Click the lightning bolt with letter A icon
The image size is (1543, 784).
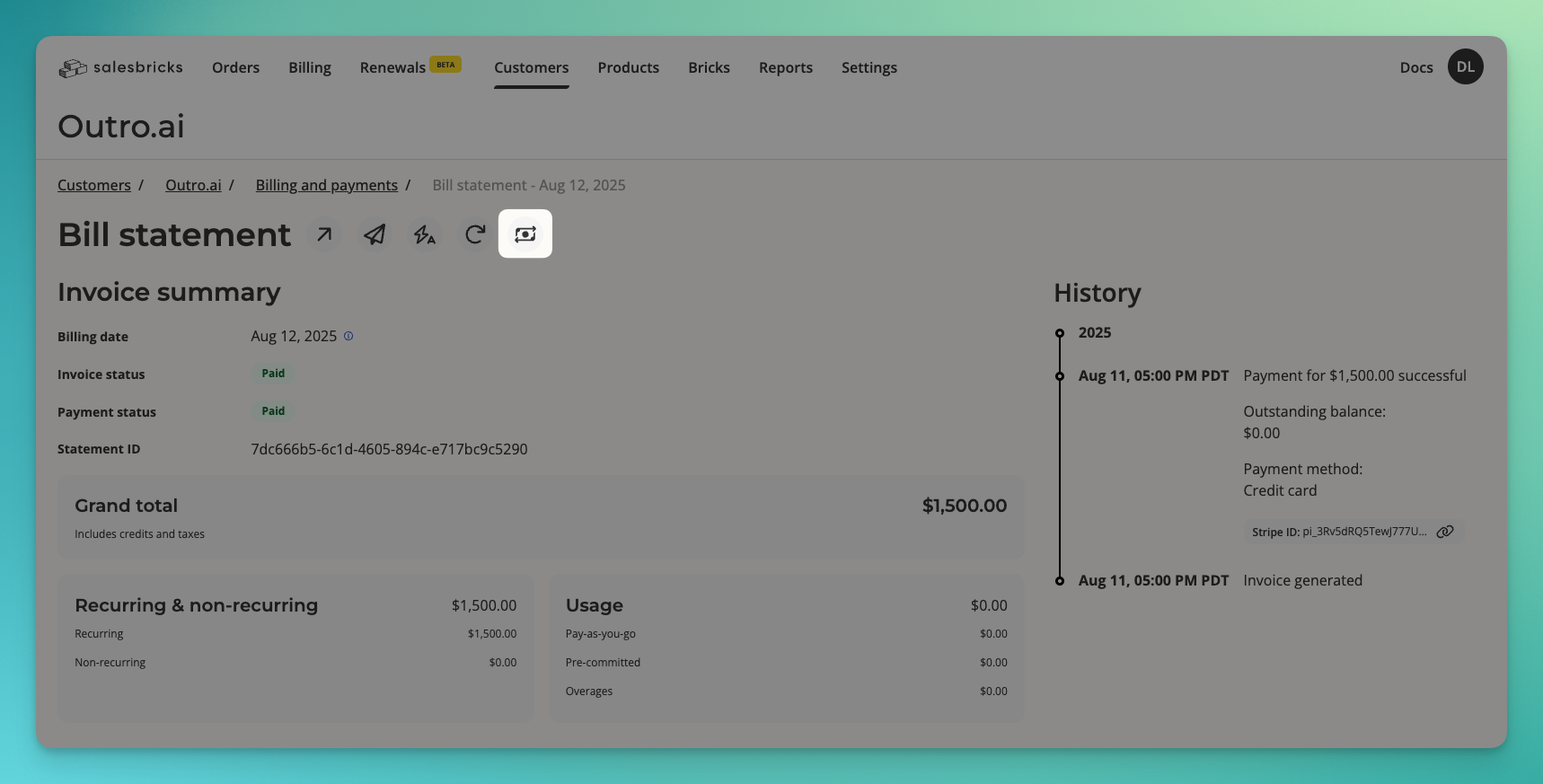[x=425, y=234]
